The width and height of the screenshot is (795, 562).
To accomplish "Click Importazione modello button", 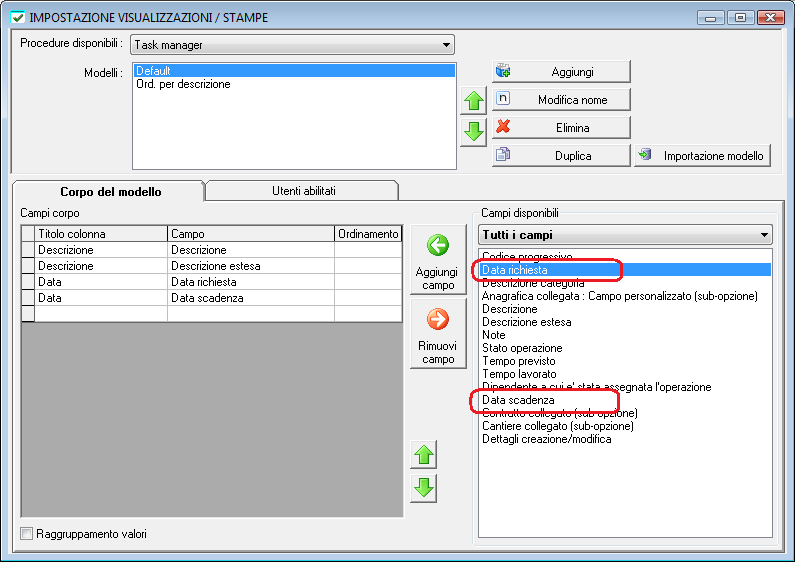I will 703,155.
